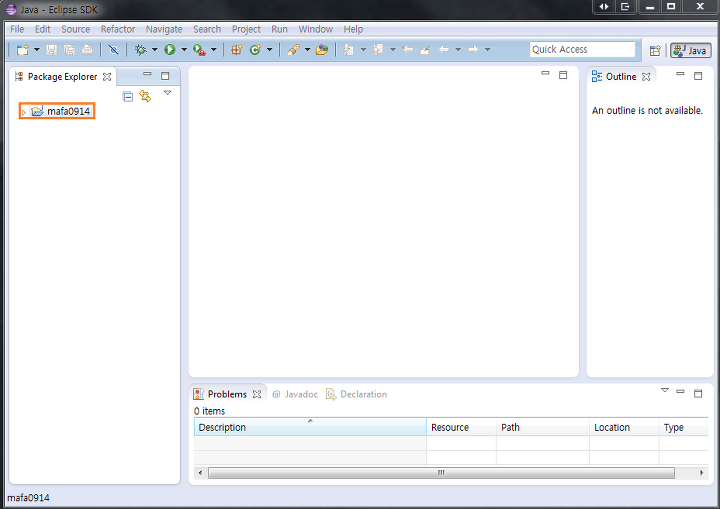Open the Back history dropdown arrow
The height and width of the screenshot is (509, 720).
pos(458,50)
